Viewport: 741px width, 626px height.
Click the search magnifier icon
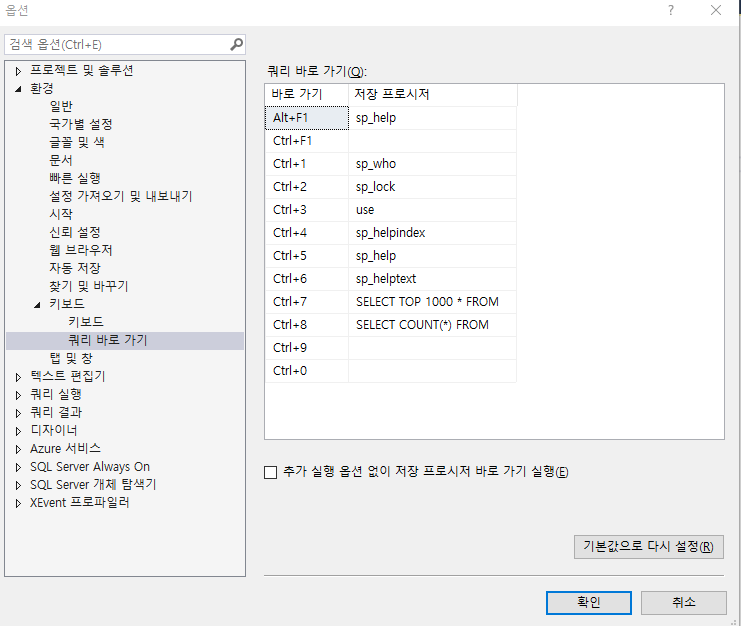tap(236, 44)
